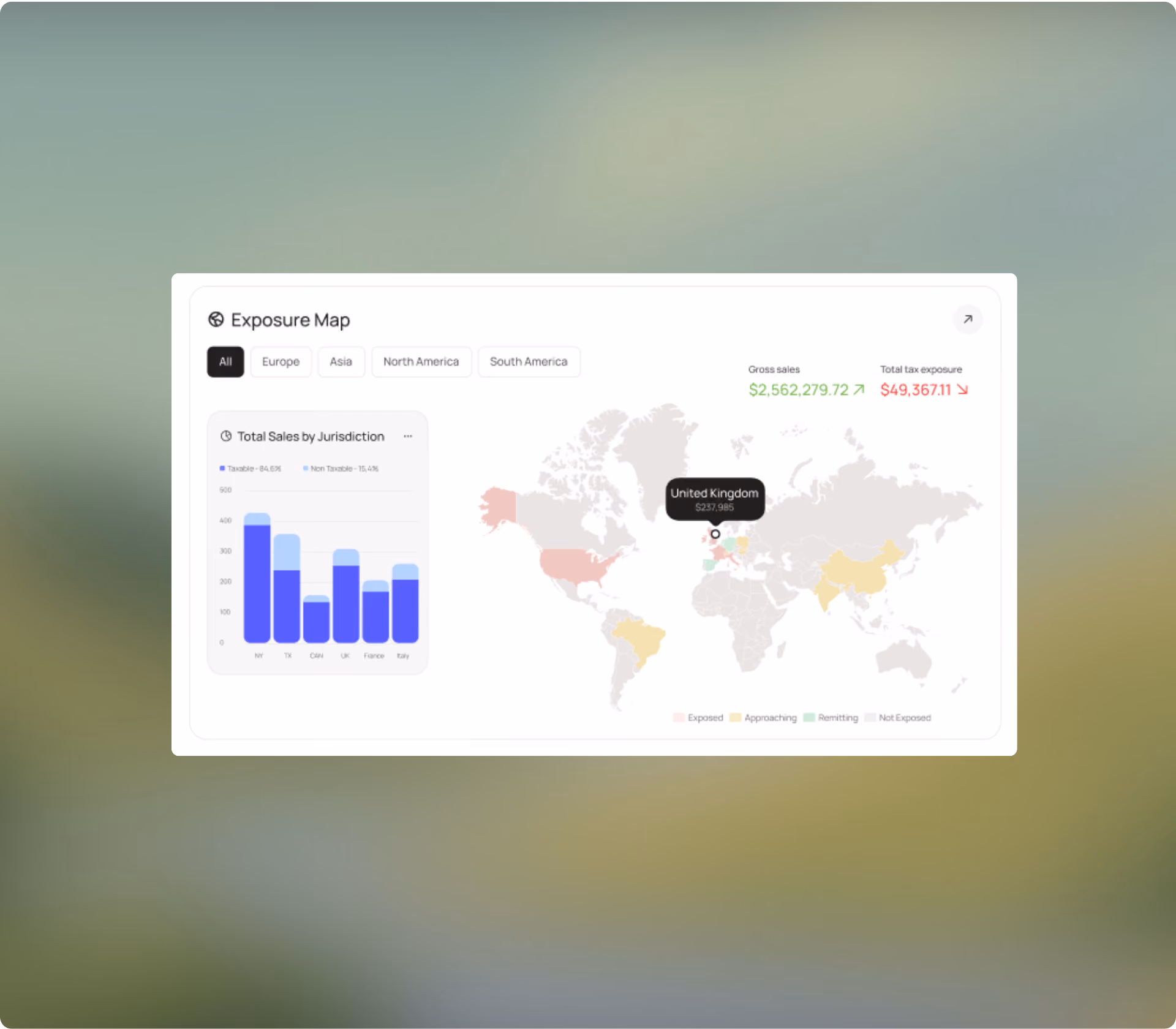This screenshot has width=1176, height=1029.
Task: Switch to the Europe tab
Action: (x=281, y=361)
